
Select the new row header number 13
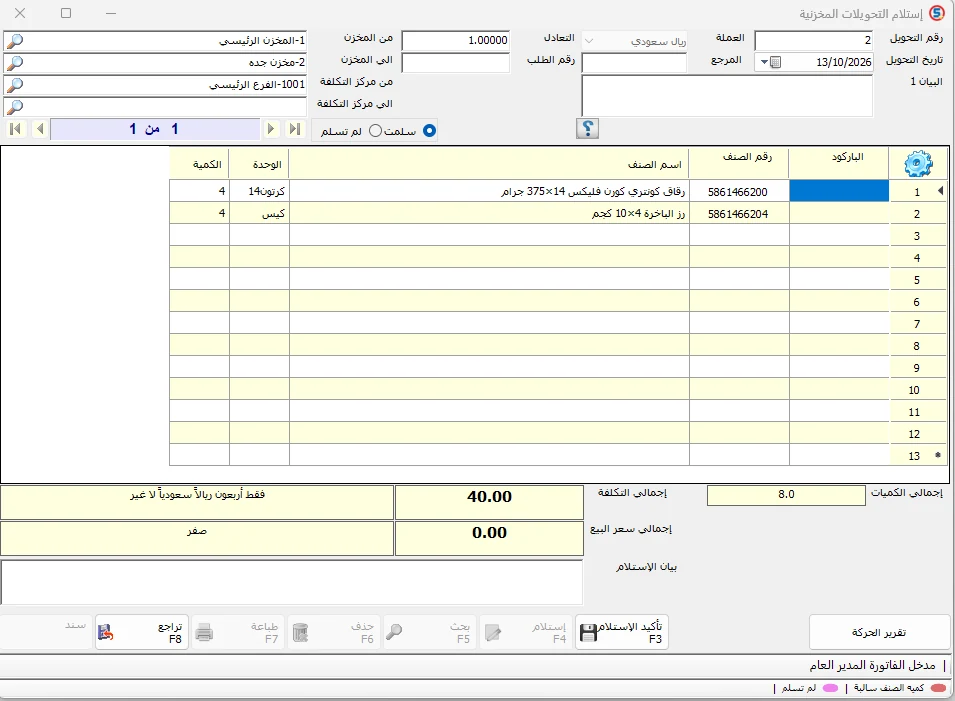(918, 456)
